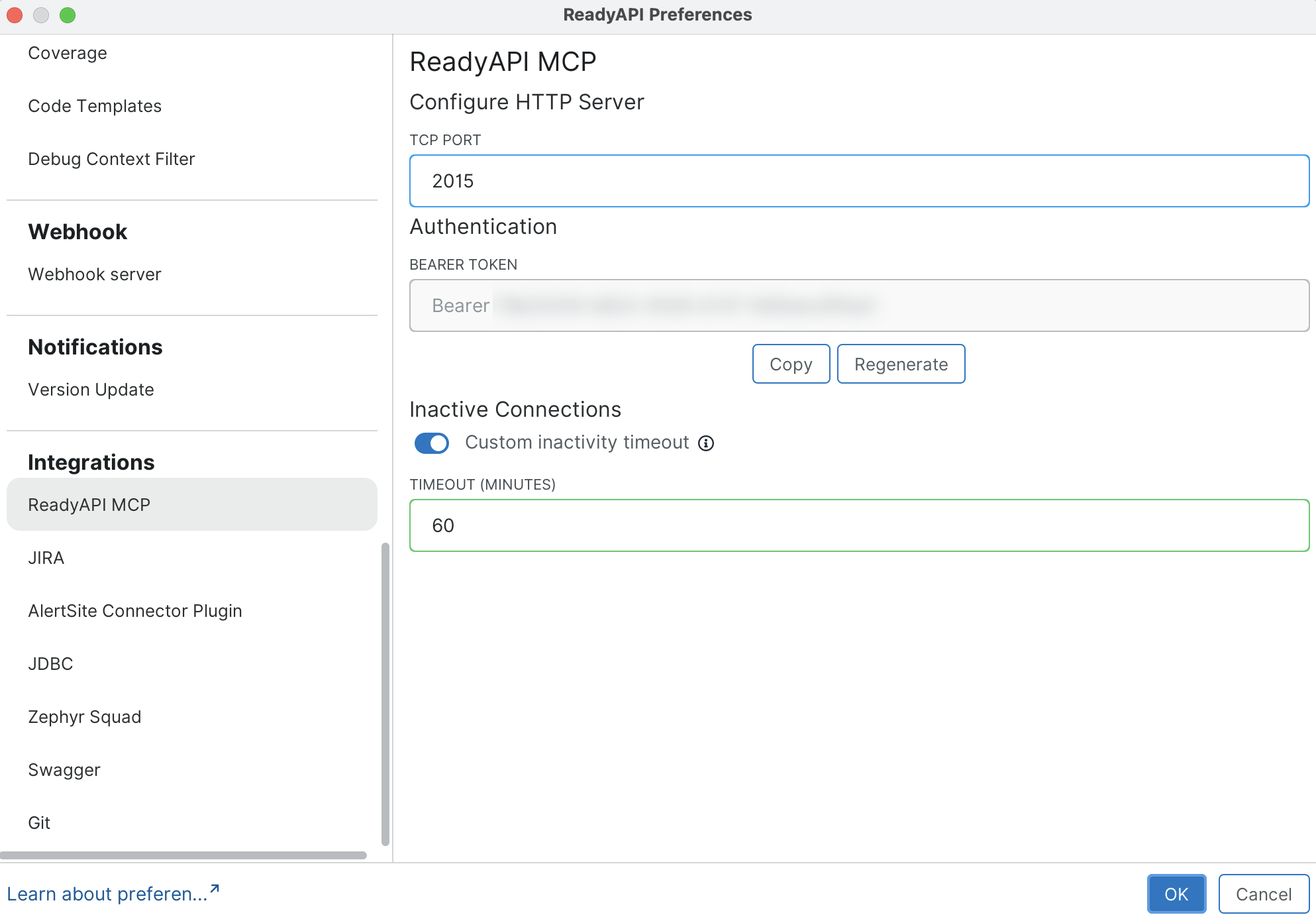The image size is (1316, 919).
Task: Click the Notifications section heading
Action: point(95,347)
